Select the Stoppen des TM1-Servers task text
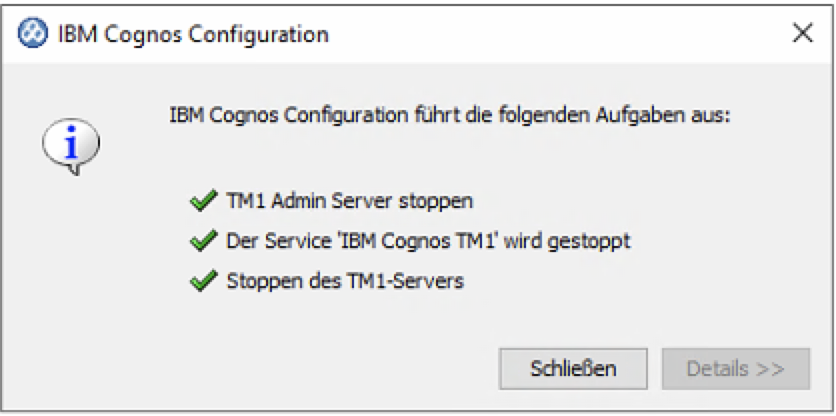Image resolution: width=836 pixels, height=416 pixels. (x=345, y=281)
